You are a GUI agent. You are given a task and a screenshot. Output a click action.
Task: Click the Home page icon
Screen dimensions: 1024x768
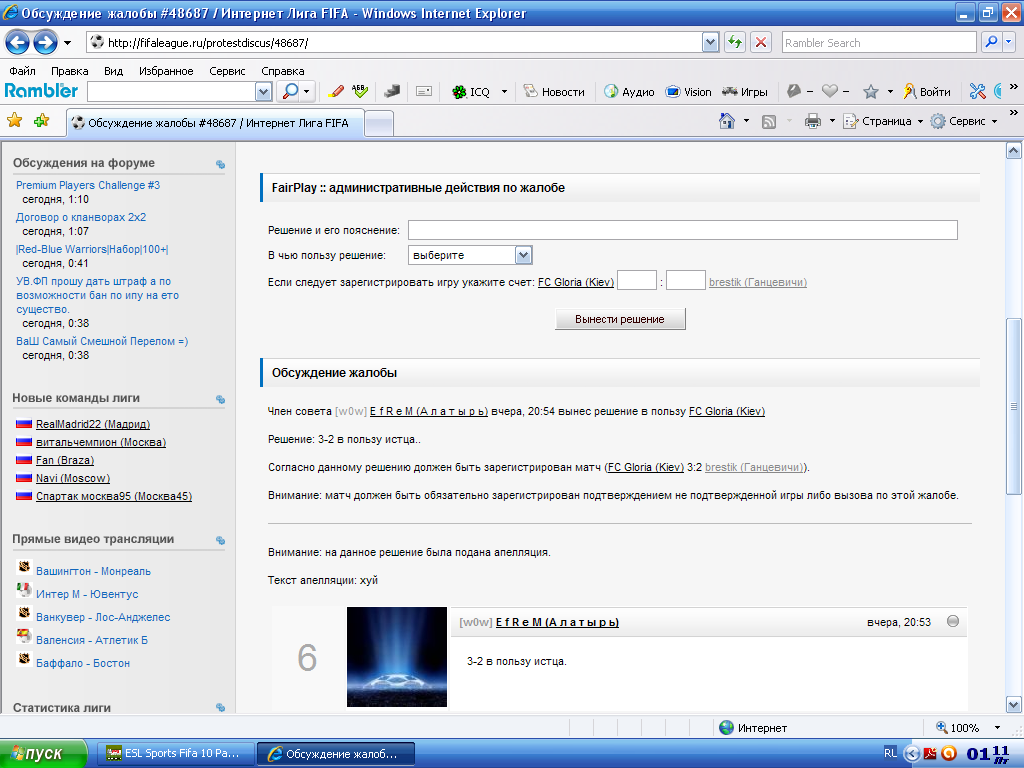click(x=727, y=121)
